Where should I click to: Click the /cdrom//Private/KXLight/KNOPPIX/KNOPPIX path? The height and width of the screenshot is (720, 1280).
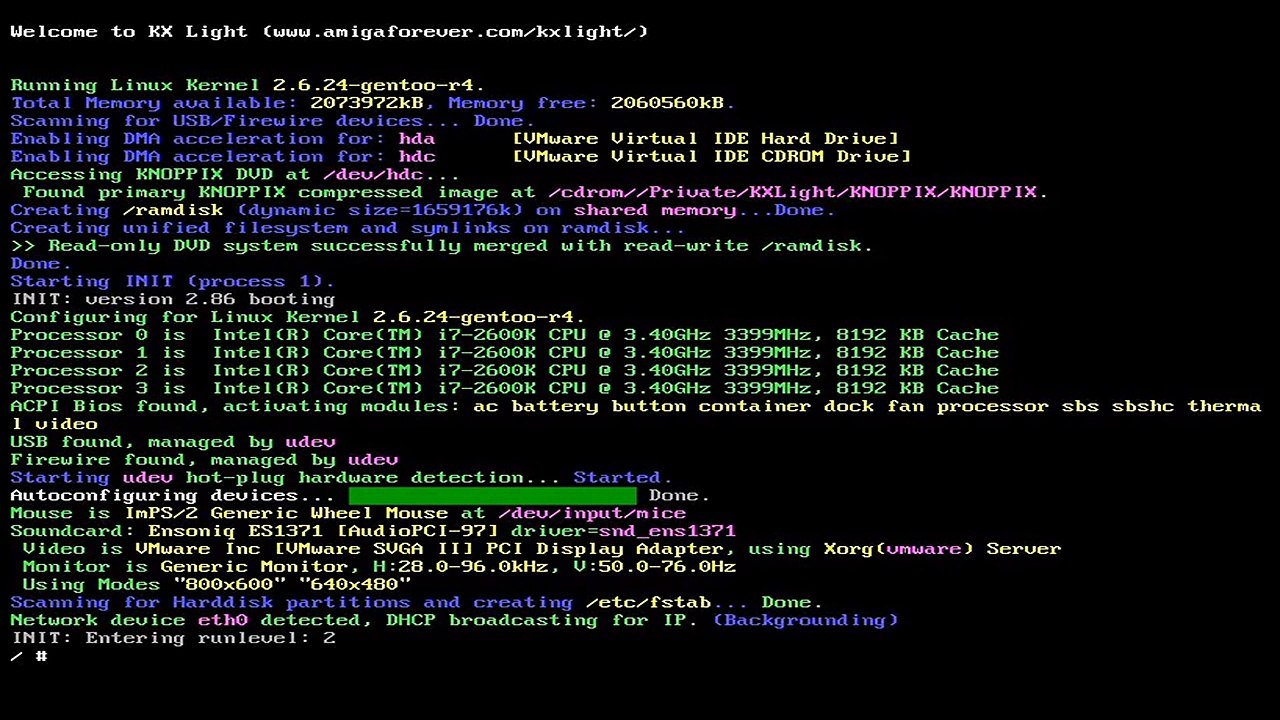click(792, 192)
